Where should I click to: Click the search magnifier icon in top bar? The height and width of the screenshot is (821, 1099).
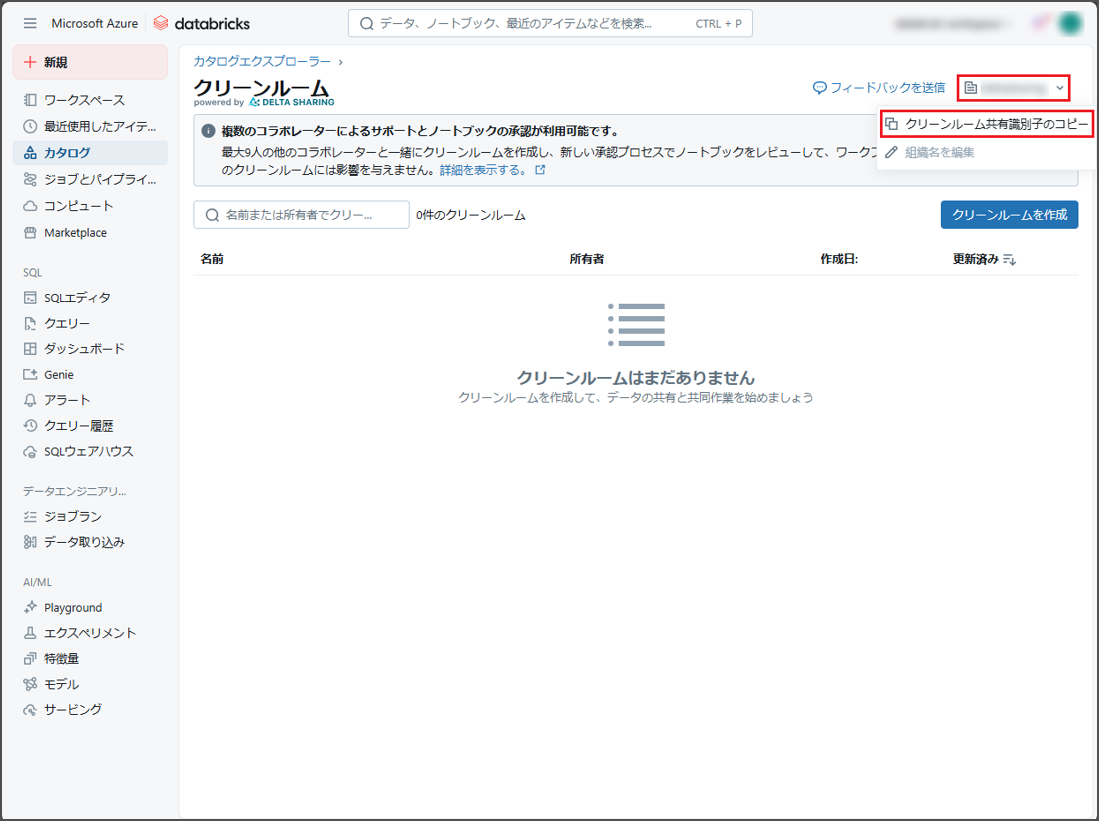pos(367,24)
